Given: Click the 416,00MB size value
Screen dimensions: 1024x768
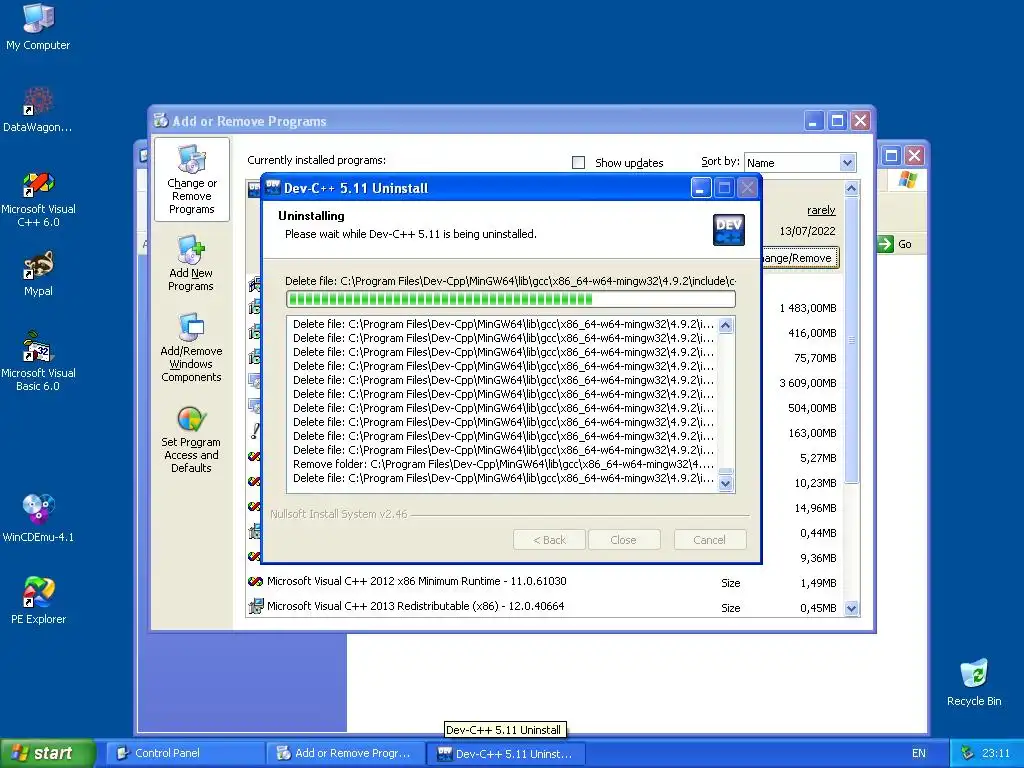Looking at the screenshot, I should pos(812,333).
